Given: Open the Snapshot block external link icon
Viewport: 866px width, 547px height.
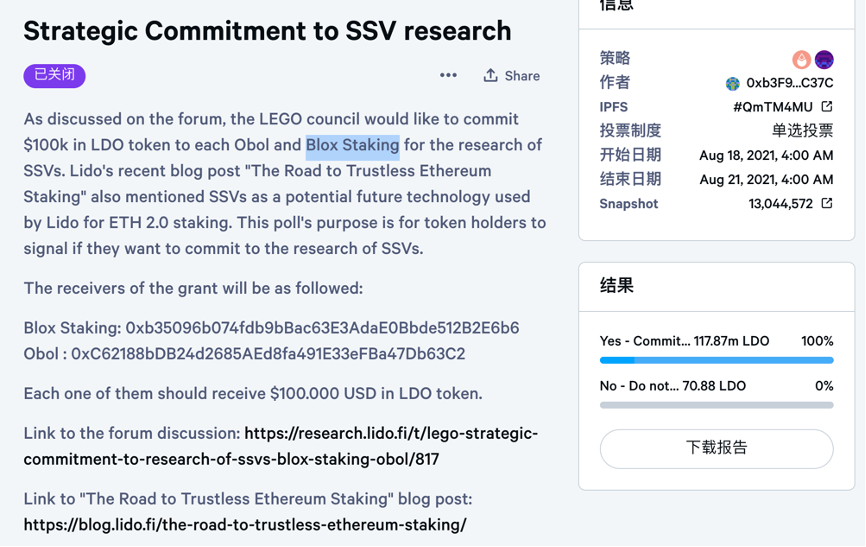Looking at the screenshot, I should tap(827, 203).
